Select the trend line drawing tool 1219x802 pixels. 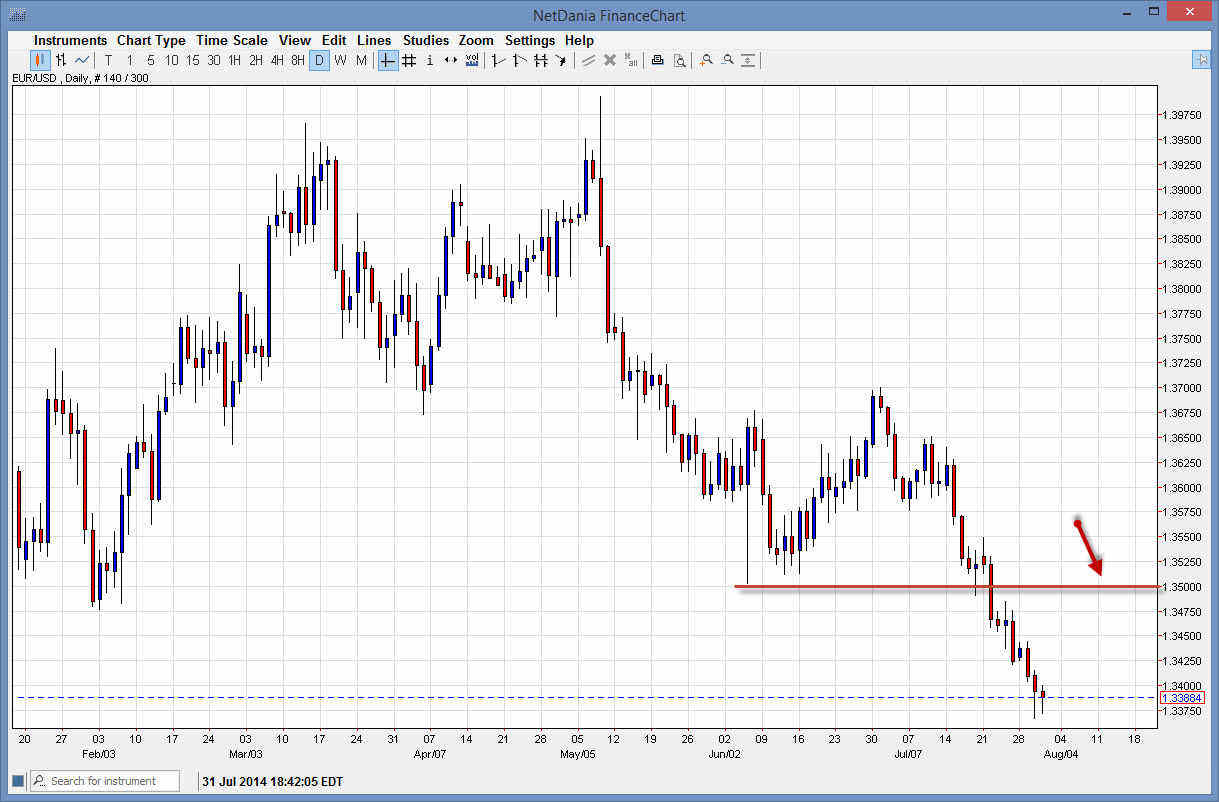click(x=497, y=60)
